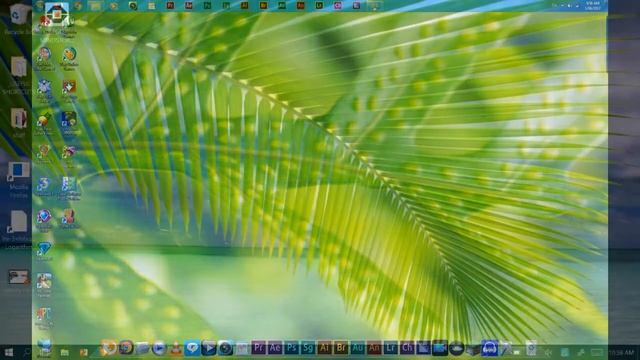Open Adobe Animate (An) dock icon
The height and width of the screenshot is (360, 640).
click(x=374, y=348)
